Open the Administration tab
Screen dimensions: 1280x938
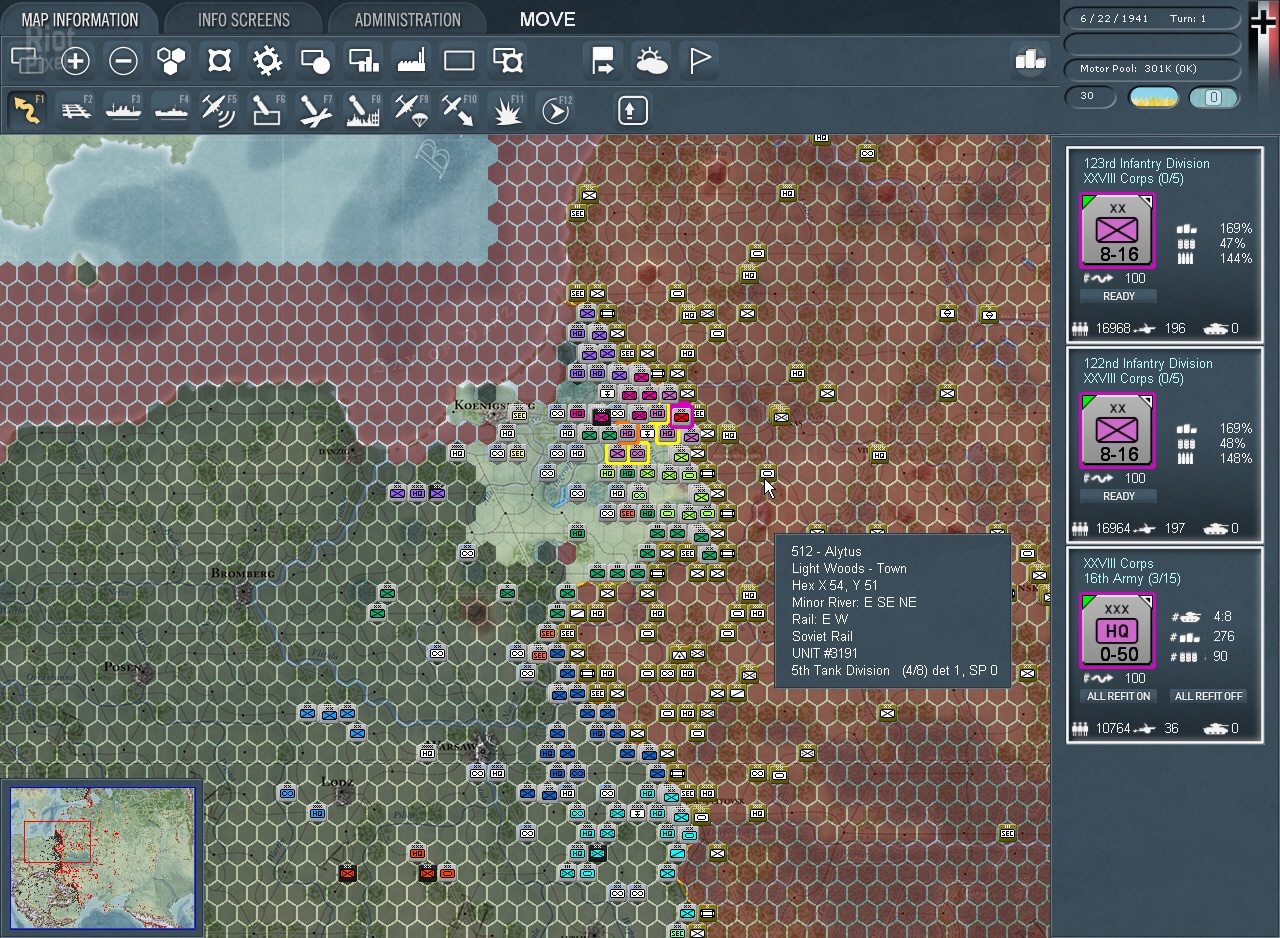[x=407, y=20]
